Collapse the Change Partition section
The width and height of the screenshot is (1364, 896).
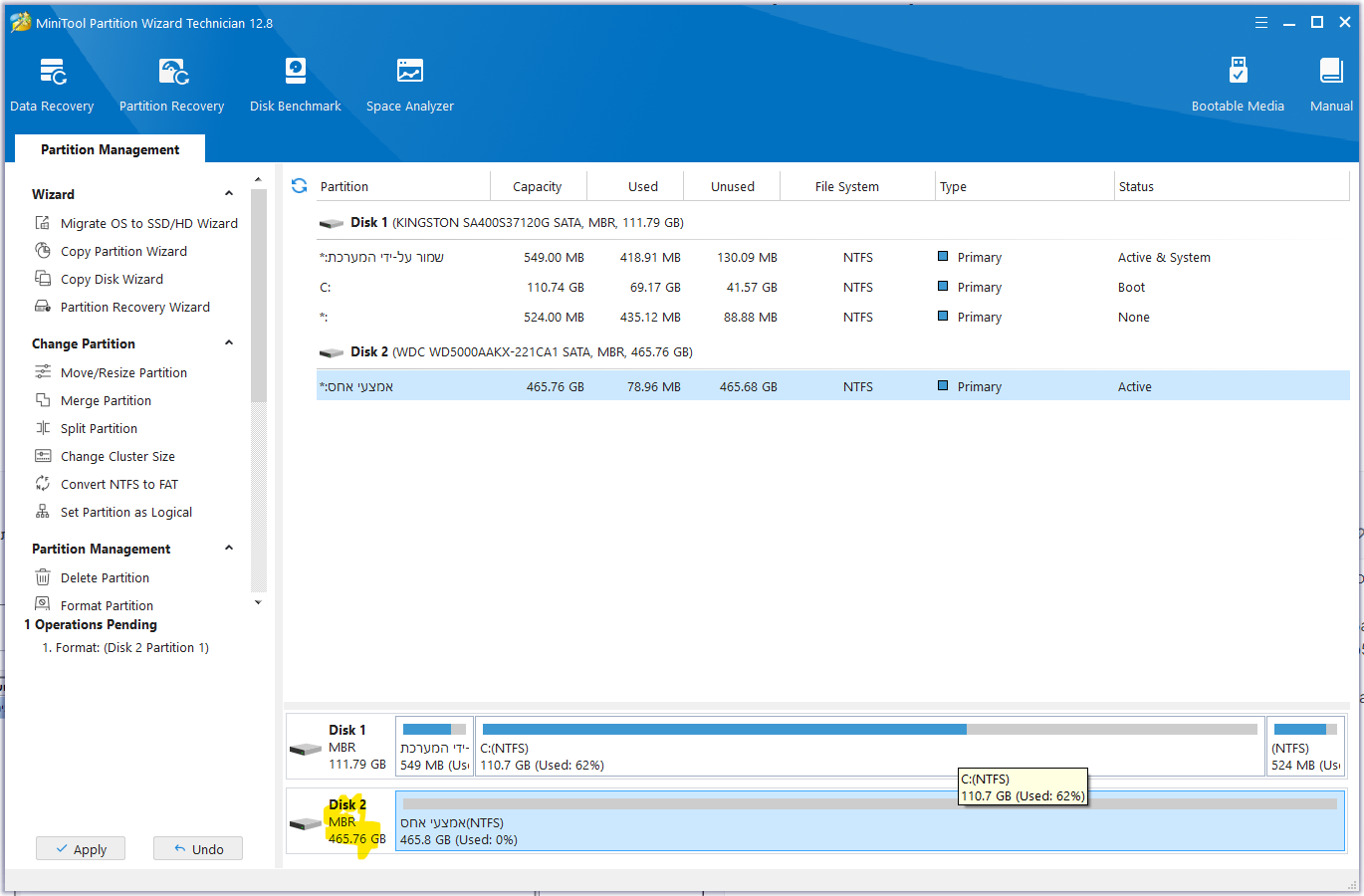pyautogui.click(x=229, y=343)
